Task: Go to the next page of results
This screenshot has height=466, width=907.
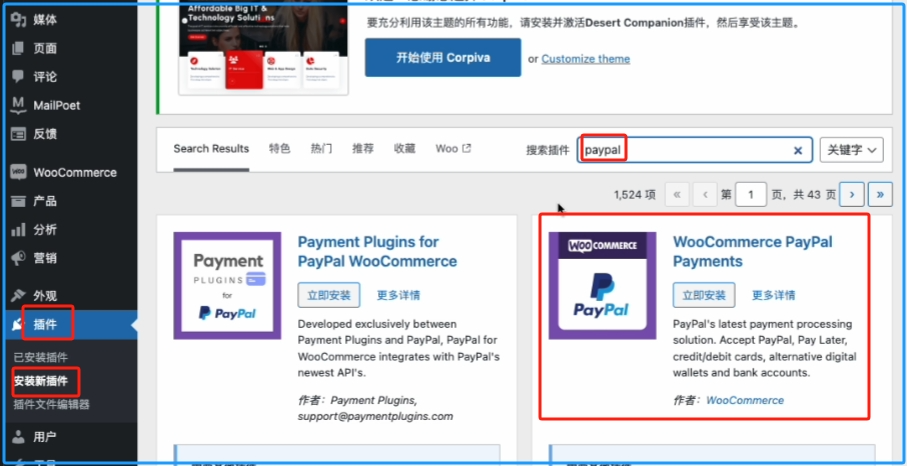Action: (x=851, y=195)
